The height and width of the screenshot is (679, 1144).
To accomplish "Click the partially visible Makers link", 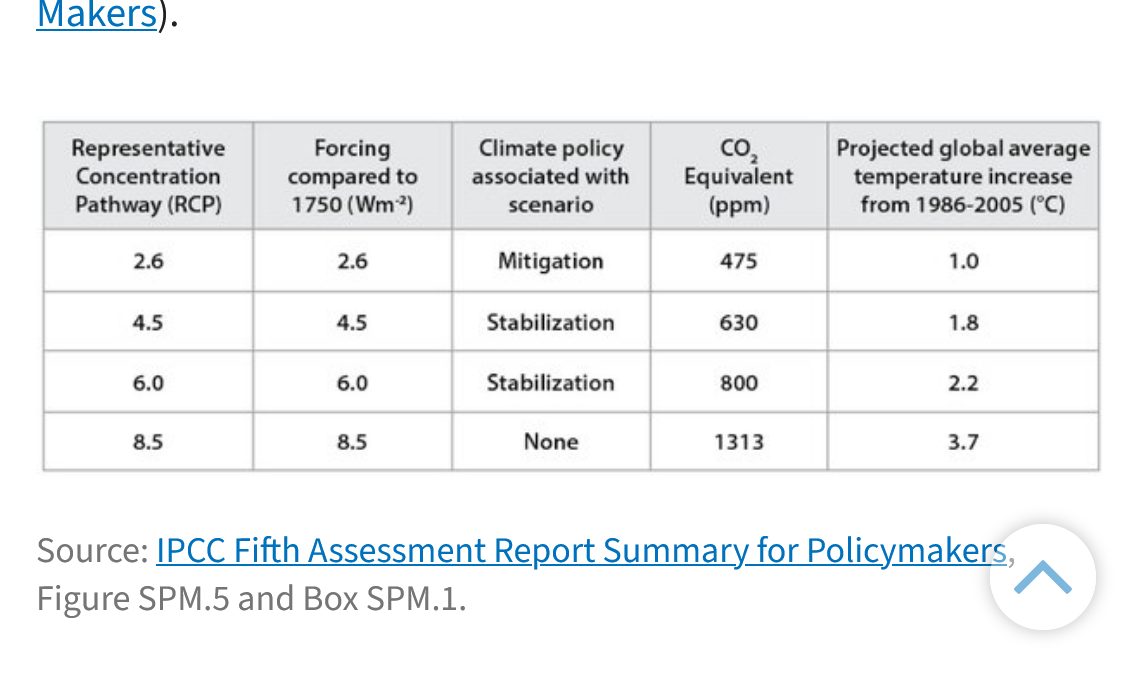I will point(96,14).
